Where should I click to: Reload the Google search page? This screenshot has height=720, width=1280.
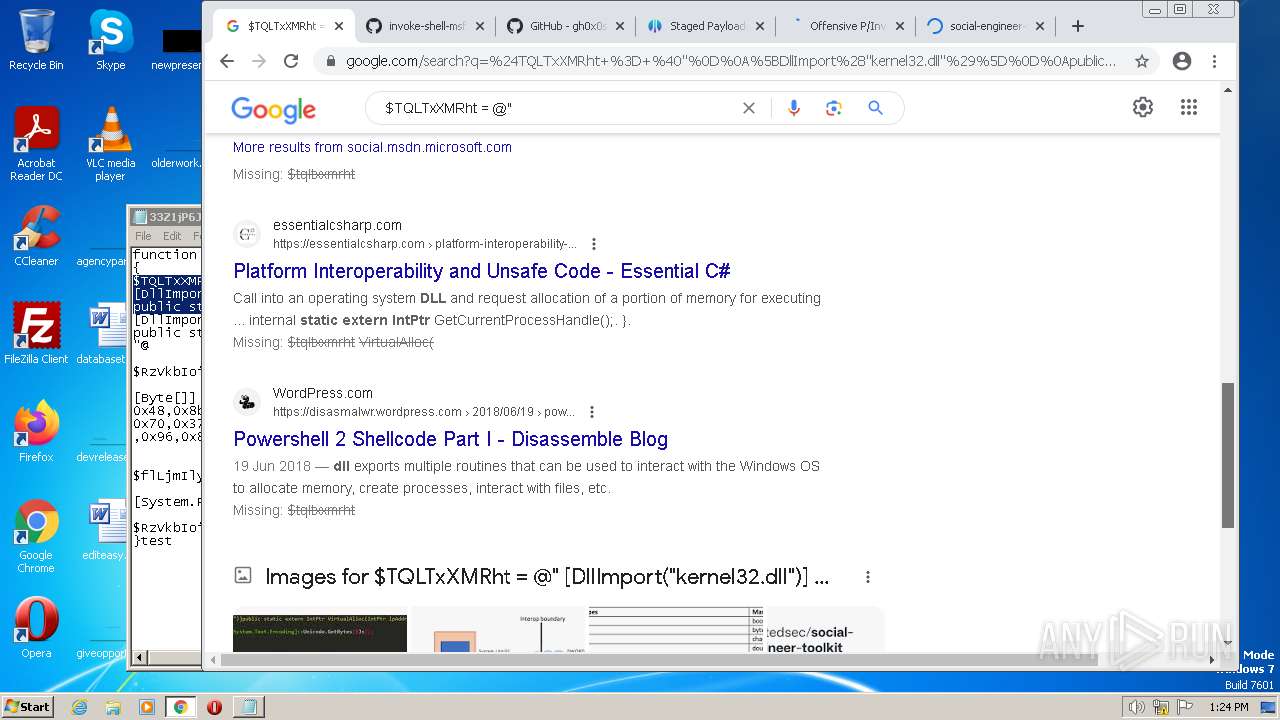tap(291, 61)
